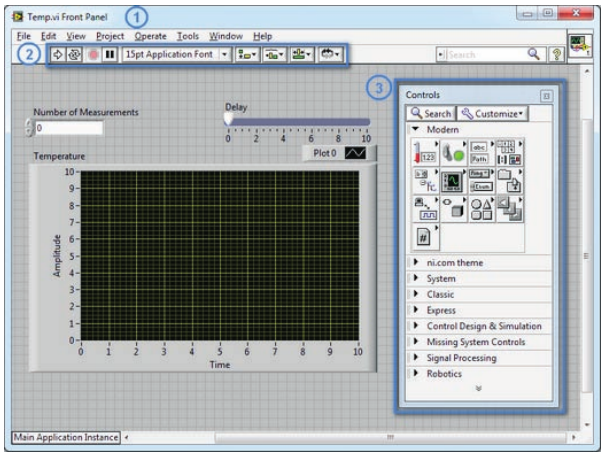
Task: Open Customize menu in Controls palette
Action: pos(492,114)
